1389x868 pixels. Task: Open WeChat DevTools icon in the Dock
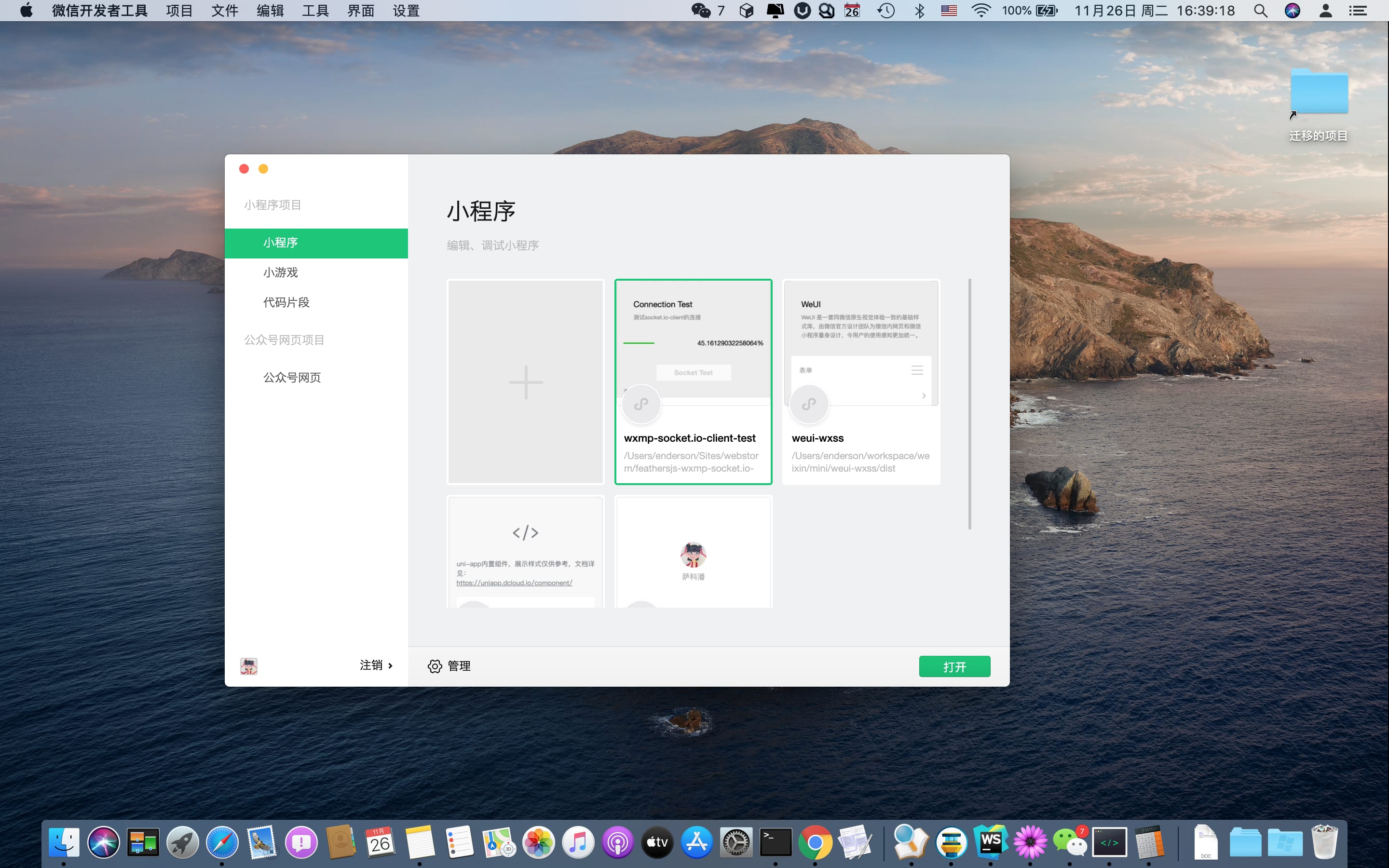(x=1109, y=842)
